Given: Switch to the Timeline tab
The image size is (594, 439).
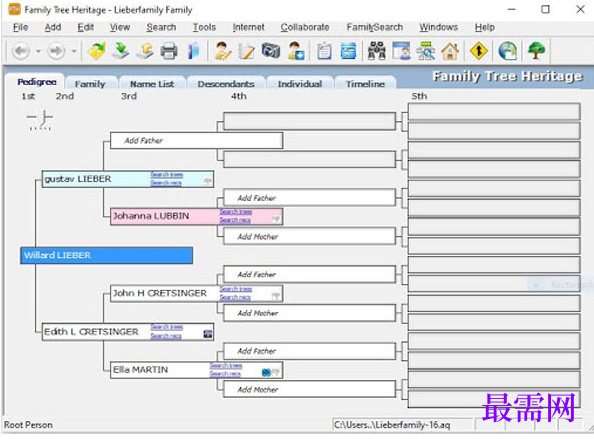Looking at the screenshot, I should [x=365, y=84].
